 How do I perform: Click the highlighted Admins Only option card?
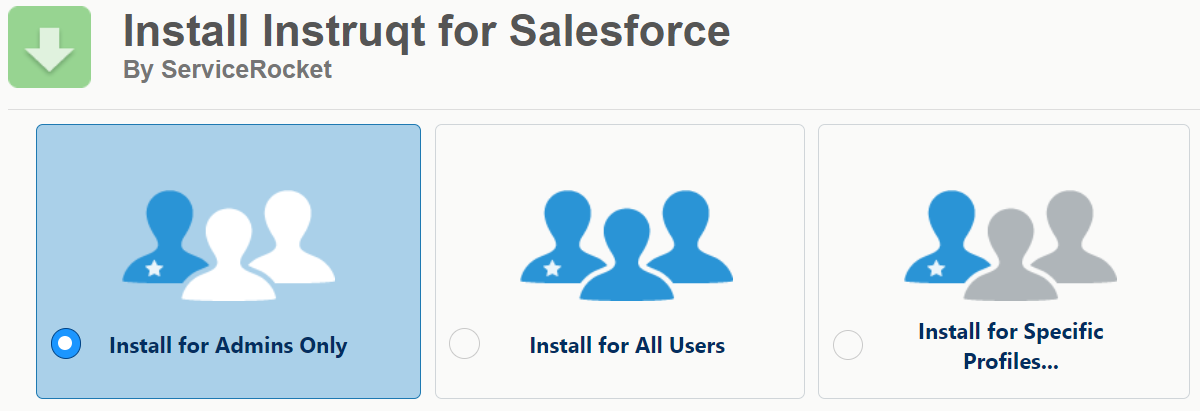[228, 261]
